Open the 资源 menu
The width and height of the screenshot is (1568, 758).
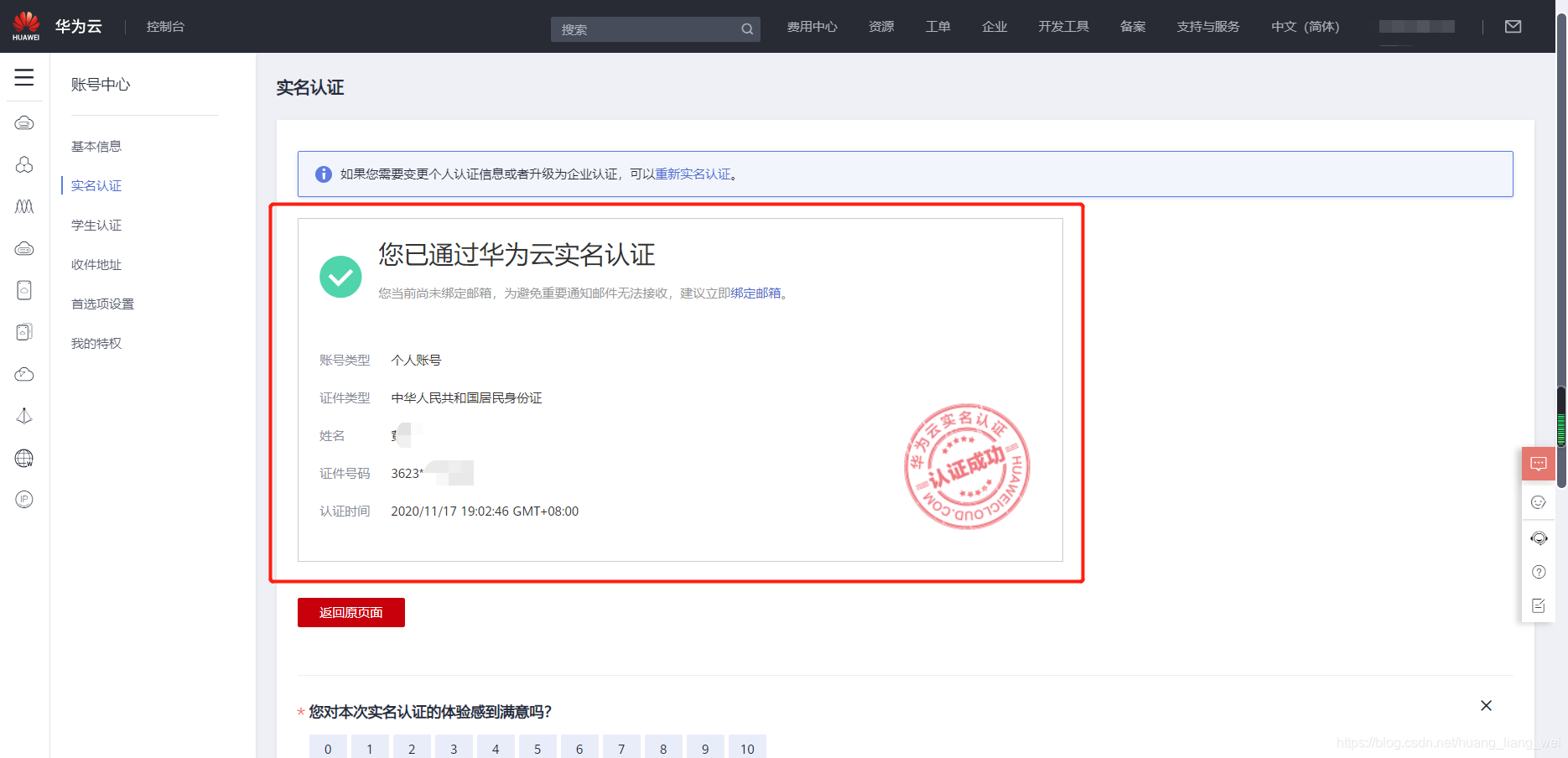click(881, 27)
